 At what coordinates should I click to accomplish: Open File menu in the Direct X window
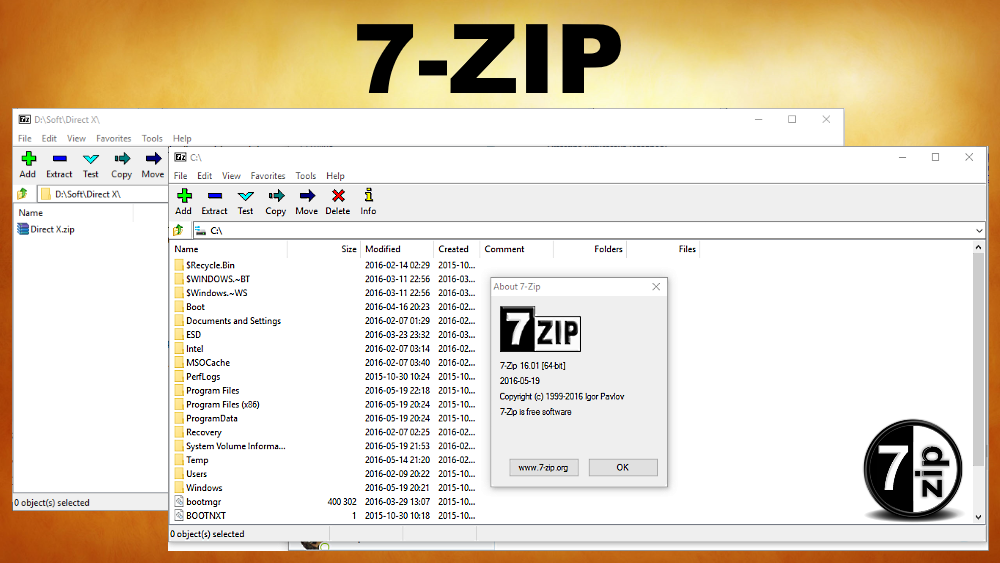[x=25, y=138]
